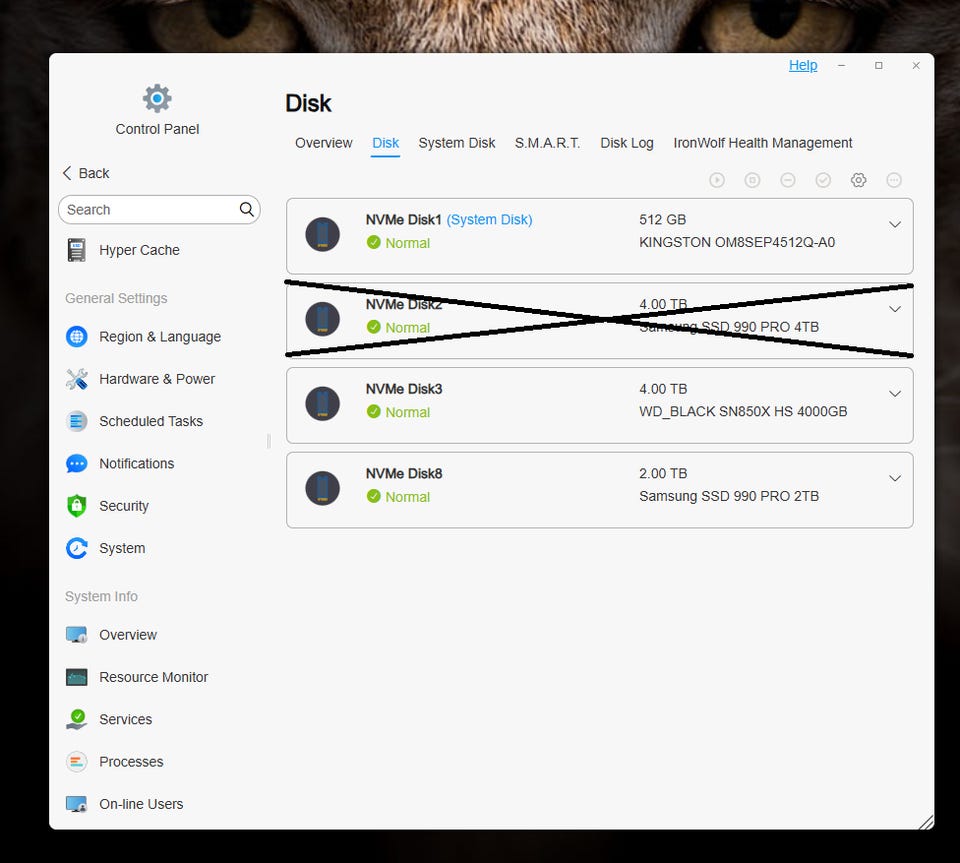
Task: Click the General Settings section label
Action: tap(116, 298)
